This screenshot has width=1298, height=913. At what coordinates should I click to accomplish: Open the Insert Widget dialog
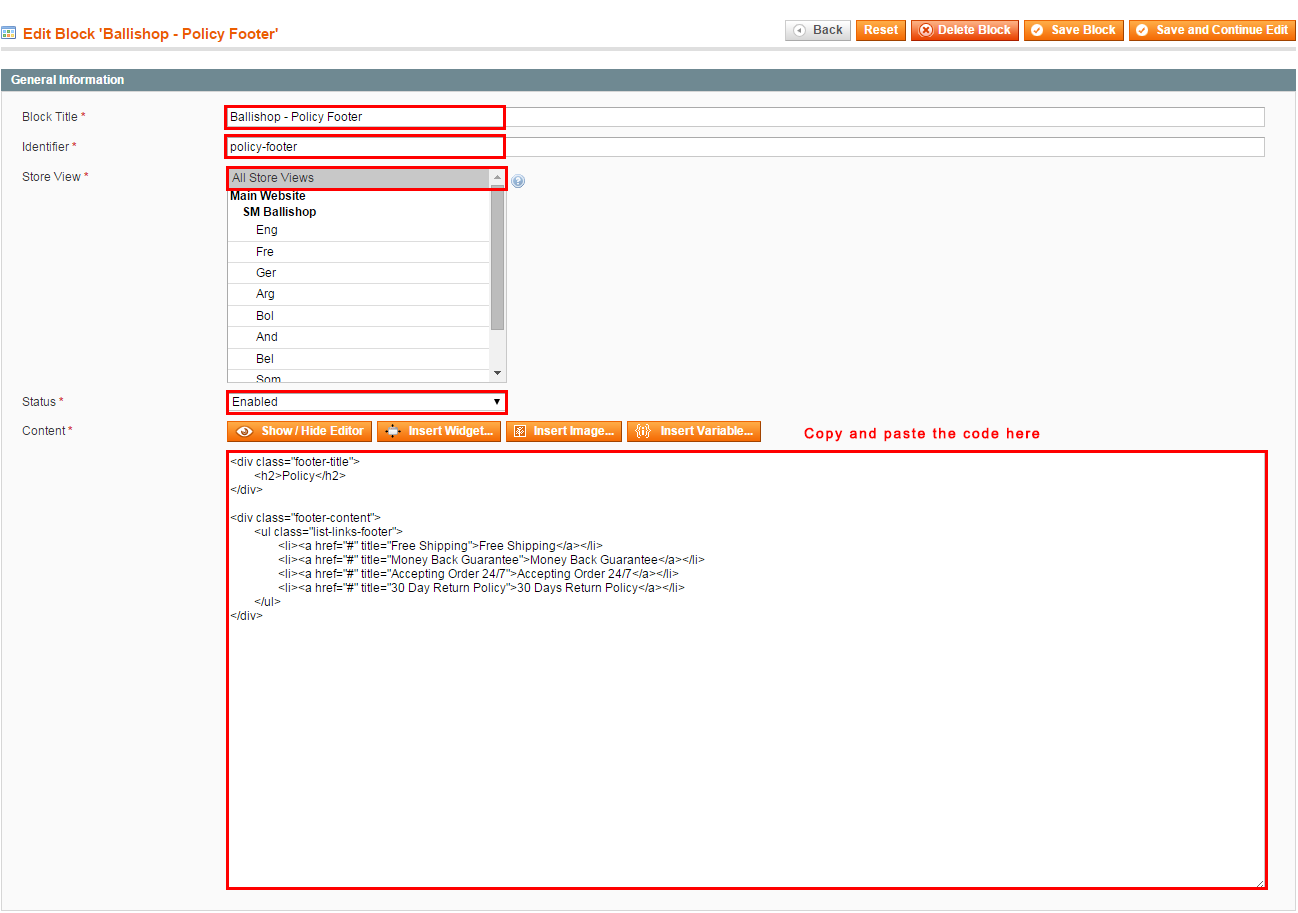(438, 431)
